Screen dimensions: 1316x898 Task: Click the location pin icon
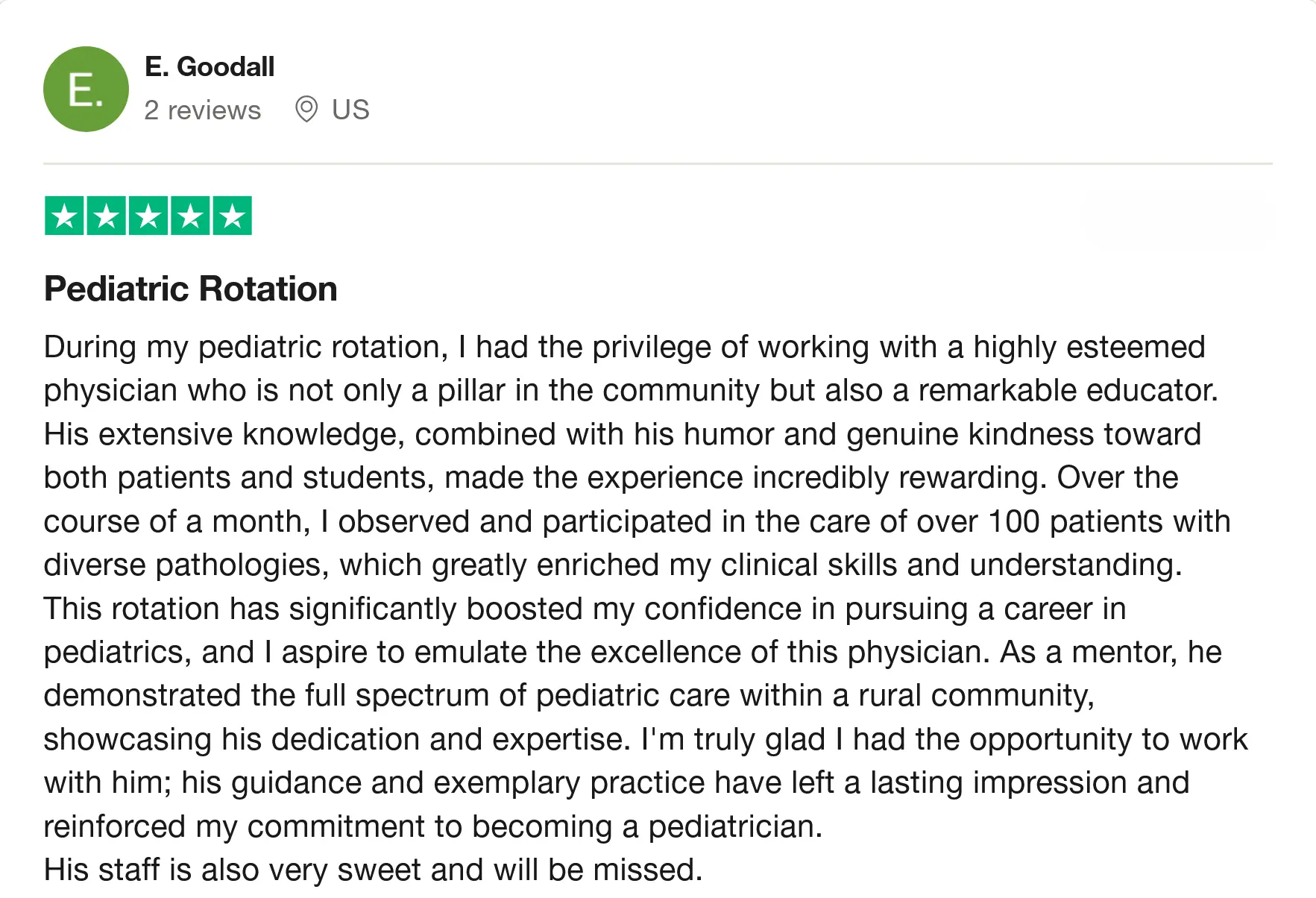tap(306, 110)
